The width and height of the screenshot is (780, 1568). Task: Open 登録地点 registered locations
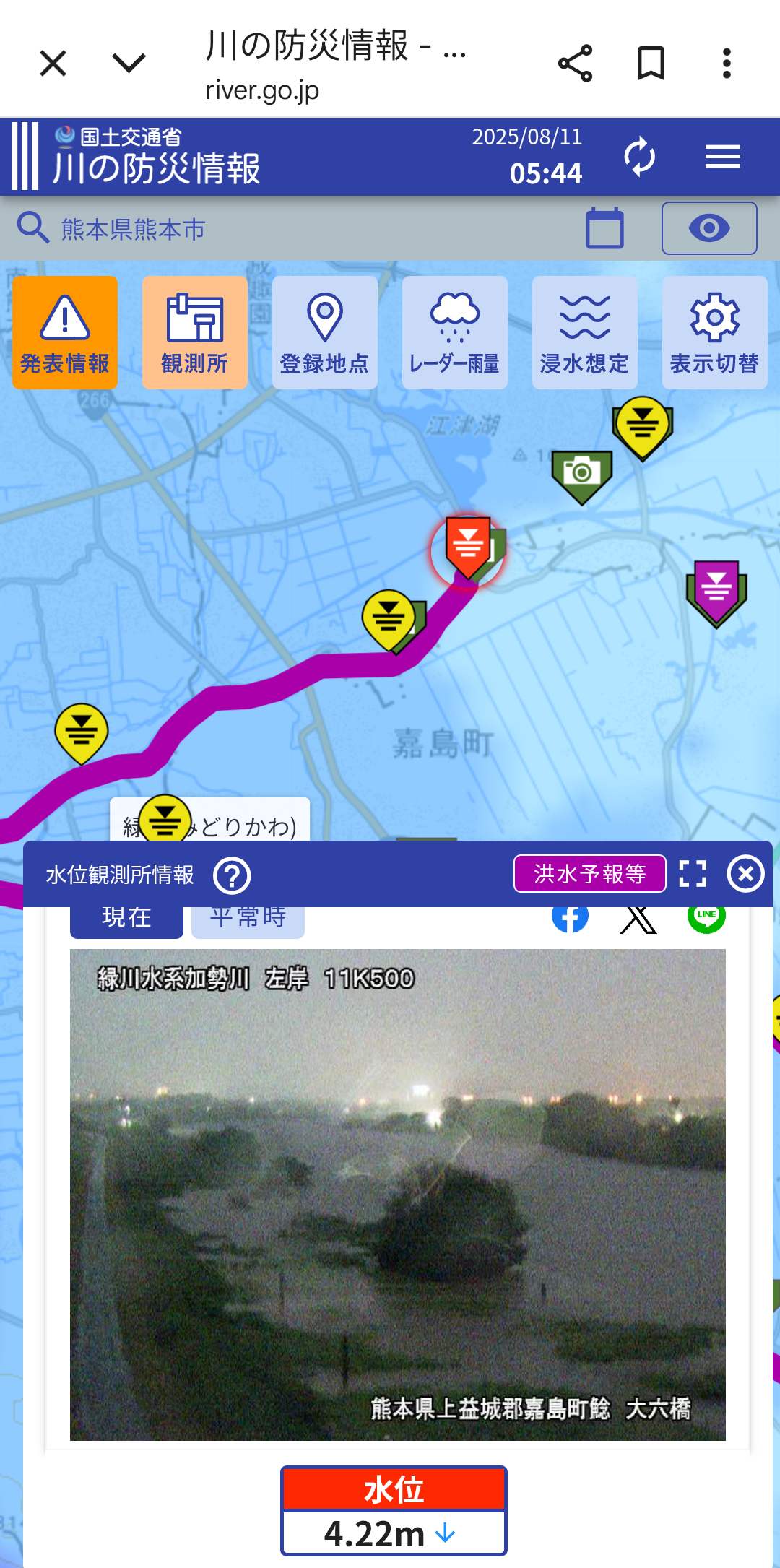(x=325, y=333)
